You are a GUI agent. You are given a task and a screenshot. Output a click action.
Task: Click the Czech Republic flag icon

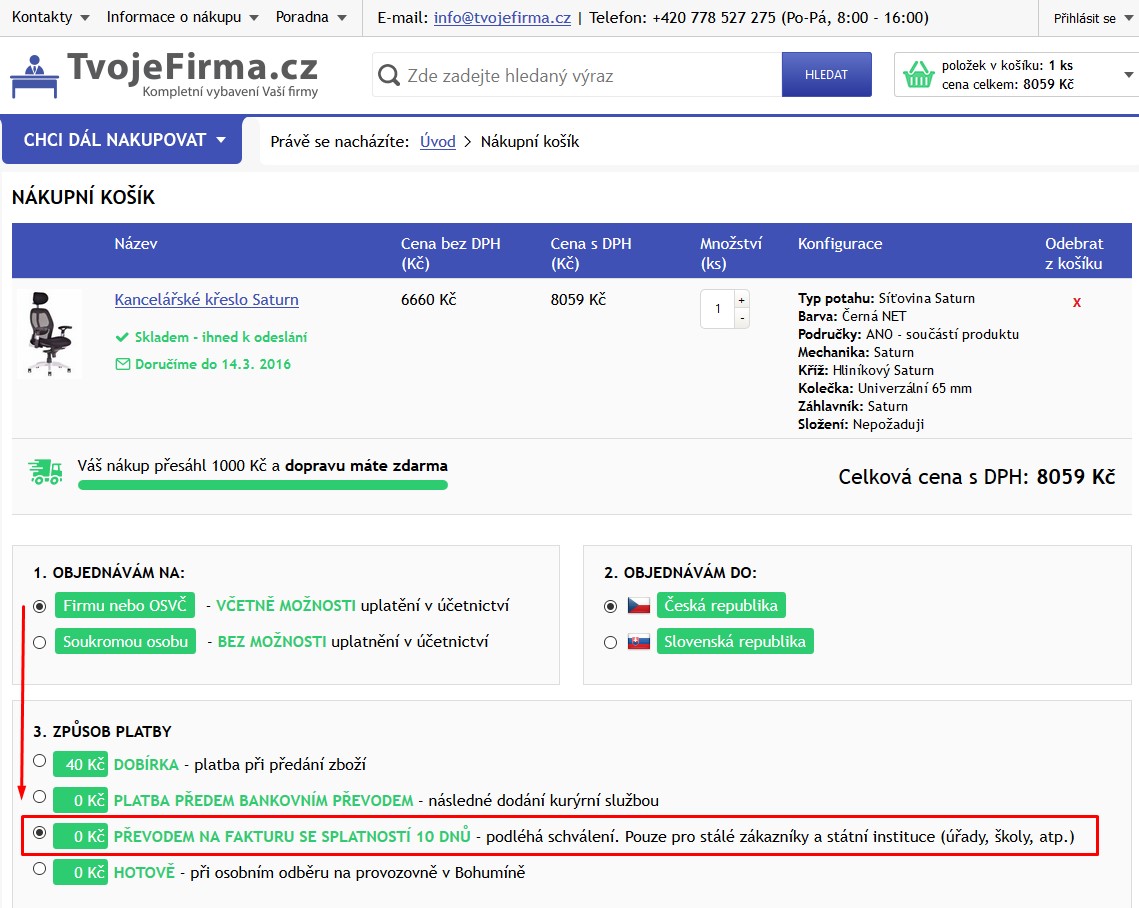[639, 605]
